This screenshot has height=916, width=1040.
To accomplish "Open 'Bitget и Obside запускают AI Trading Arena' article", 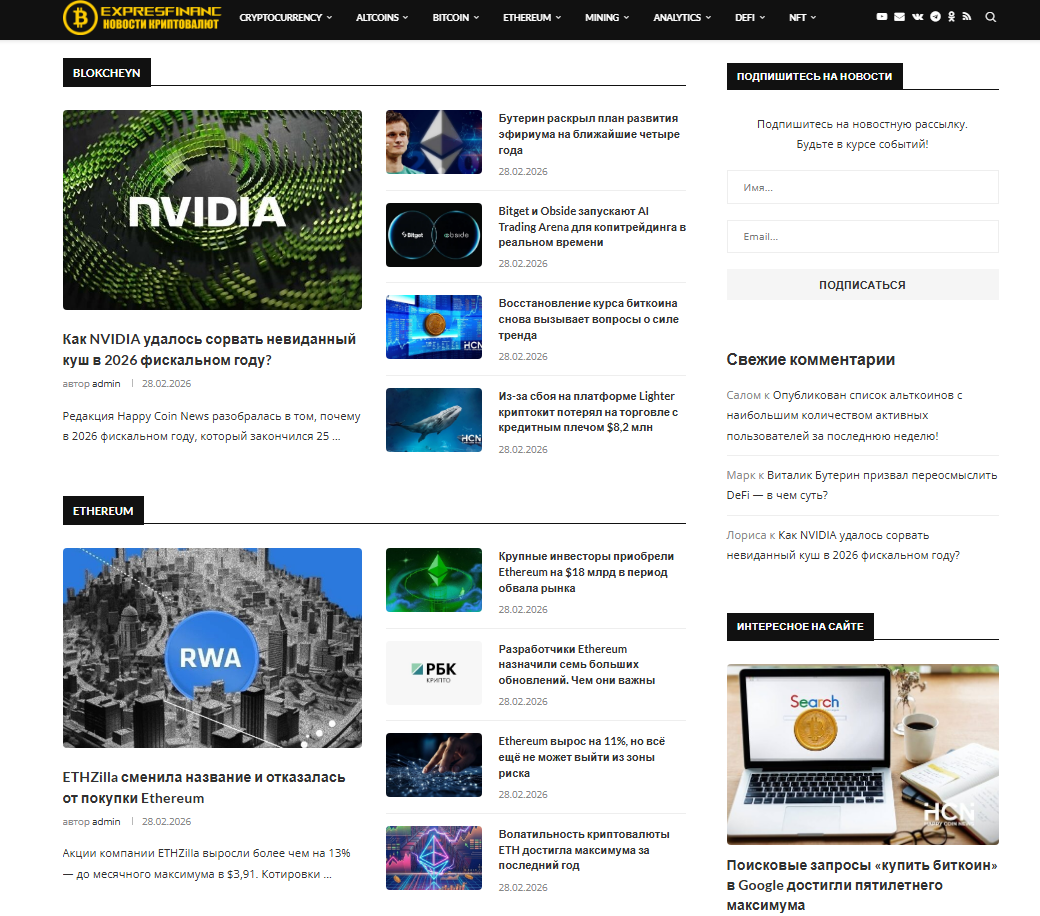I will coord(592,226).
